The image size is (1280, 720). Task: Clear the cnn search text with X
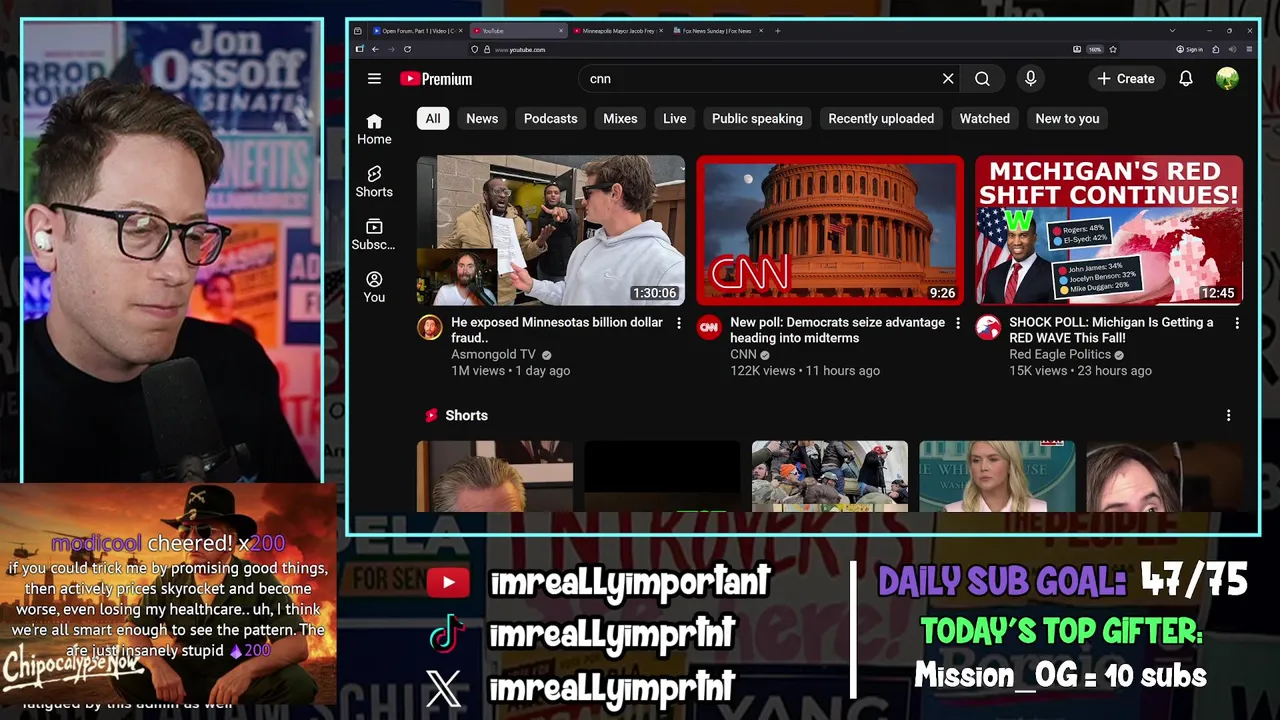948,79
